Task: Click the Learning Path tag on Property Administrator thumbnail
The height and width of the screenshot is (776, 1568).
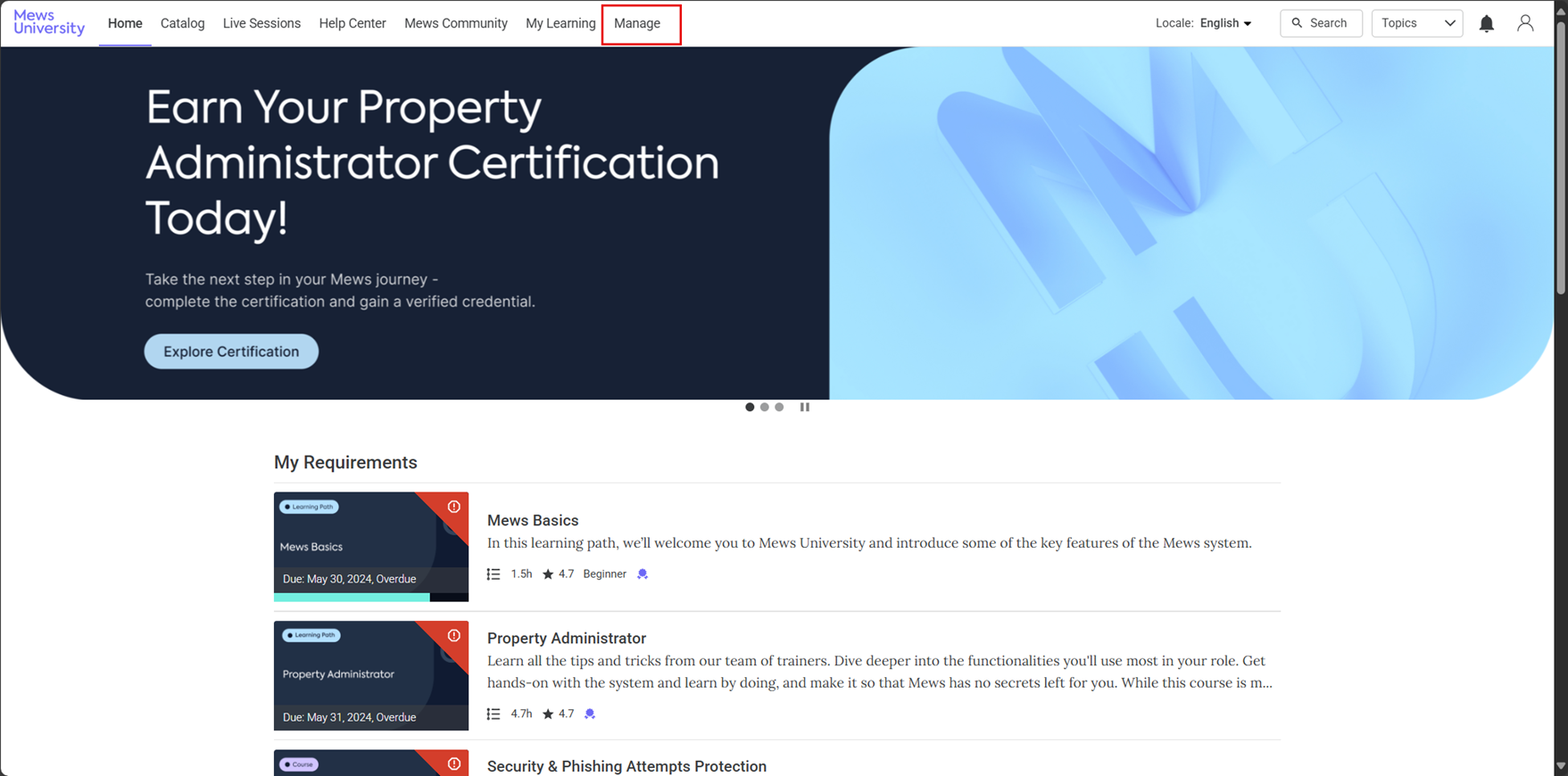Action: click(311, 635)
